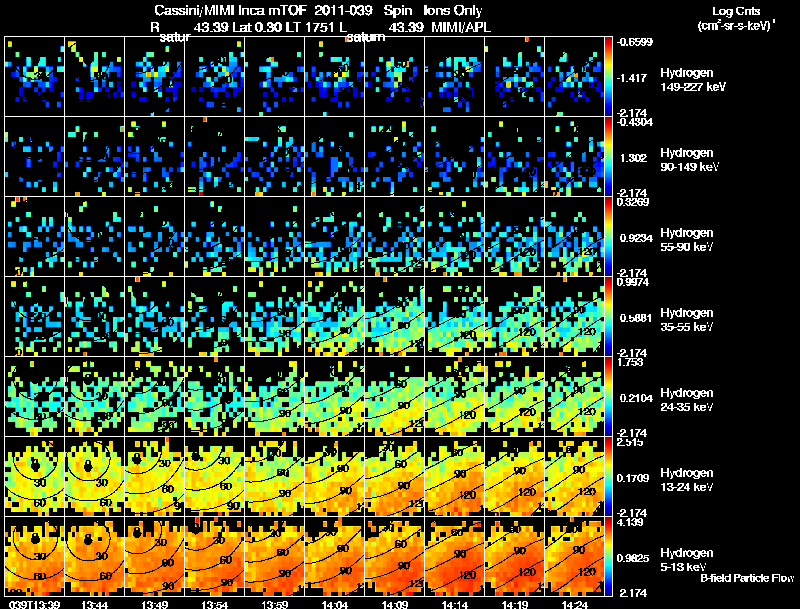
Task: Click the color bar beside Hydrogen 90-149 keV
Action: tap(608, 157)
